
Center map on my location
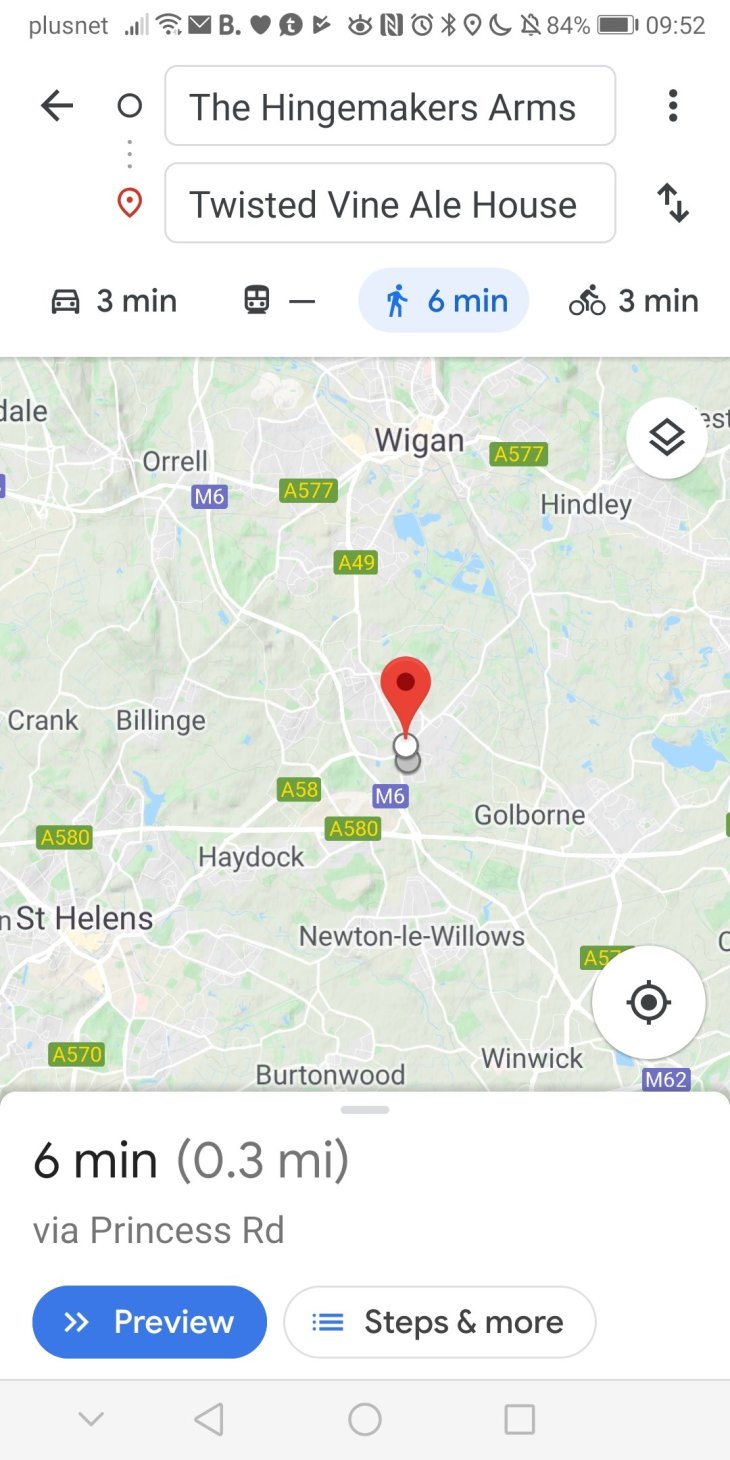point(649,1002)
